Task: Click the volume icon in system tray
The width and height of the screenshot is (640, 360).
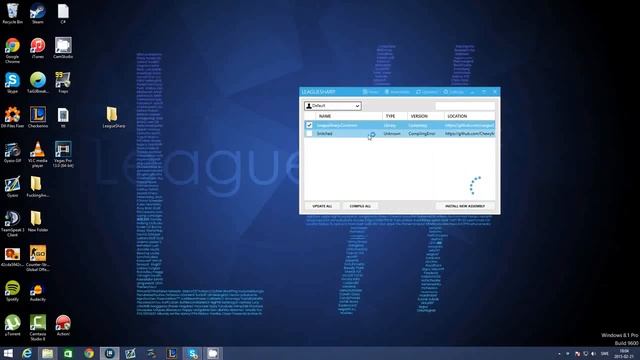Action: 594,353
